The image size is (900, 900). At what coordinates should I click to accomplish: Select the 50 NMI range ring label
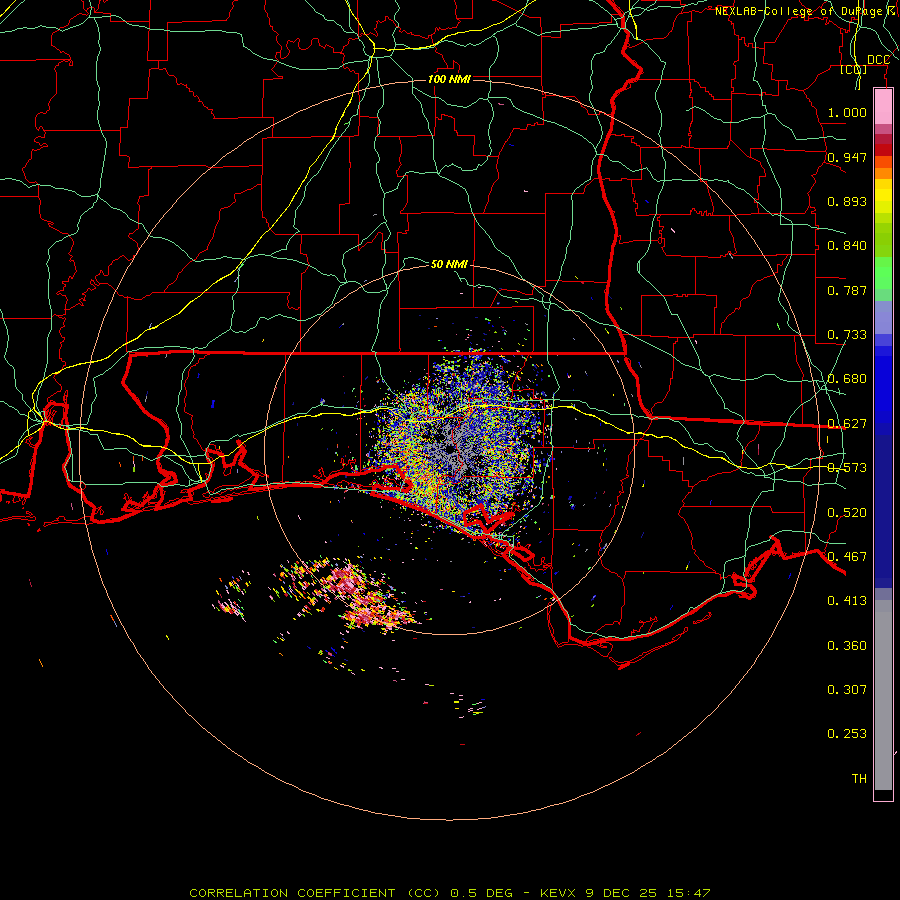(449, 264)
